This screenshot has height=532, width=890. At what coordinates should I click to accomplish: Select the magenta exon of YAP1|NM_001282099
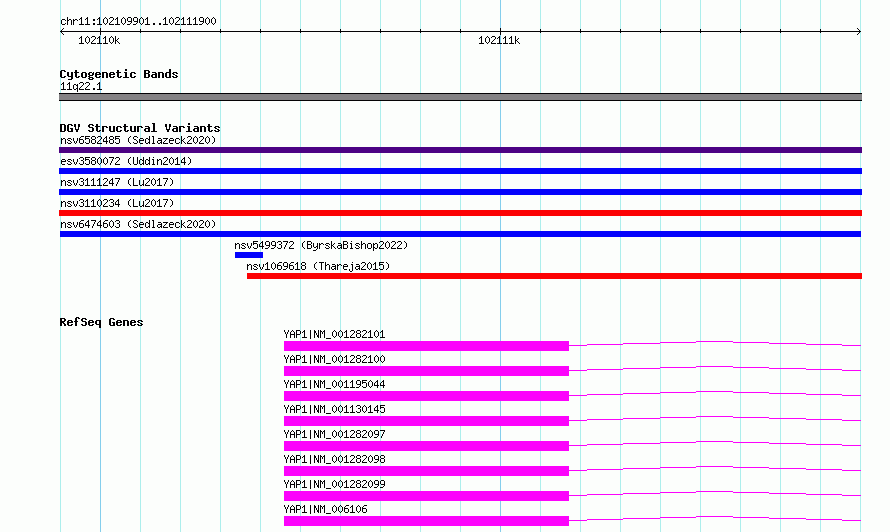tap(426, 496)
